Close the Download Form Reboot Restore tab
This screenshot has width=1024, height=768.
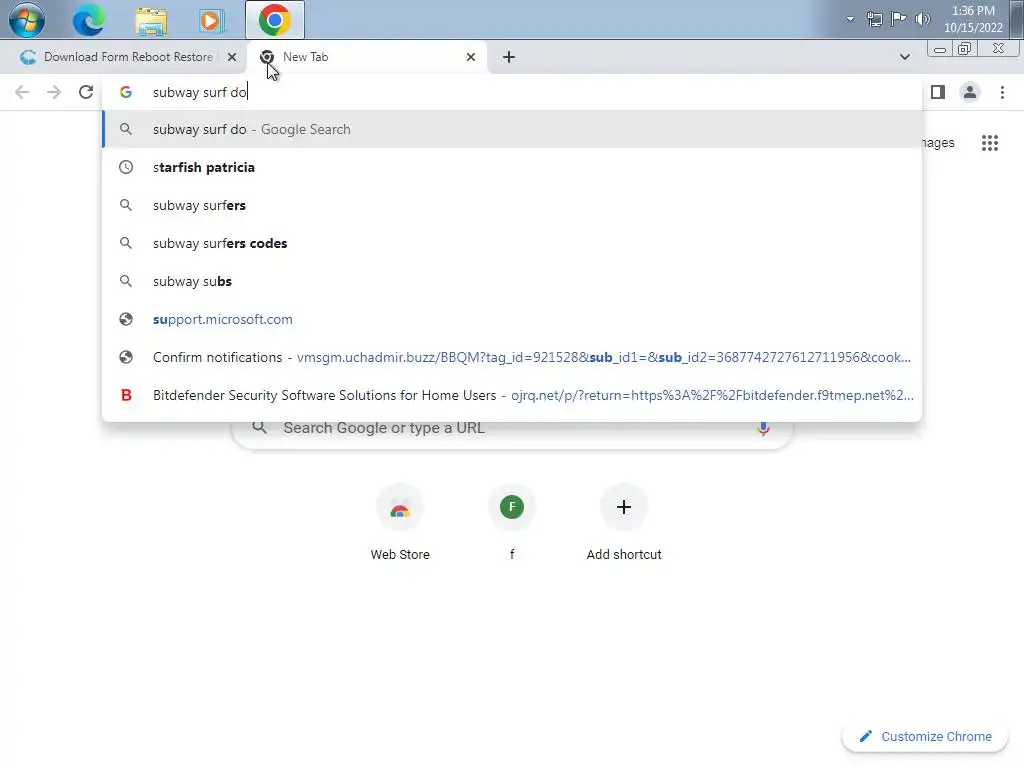232,57
